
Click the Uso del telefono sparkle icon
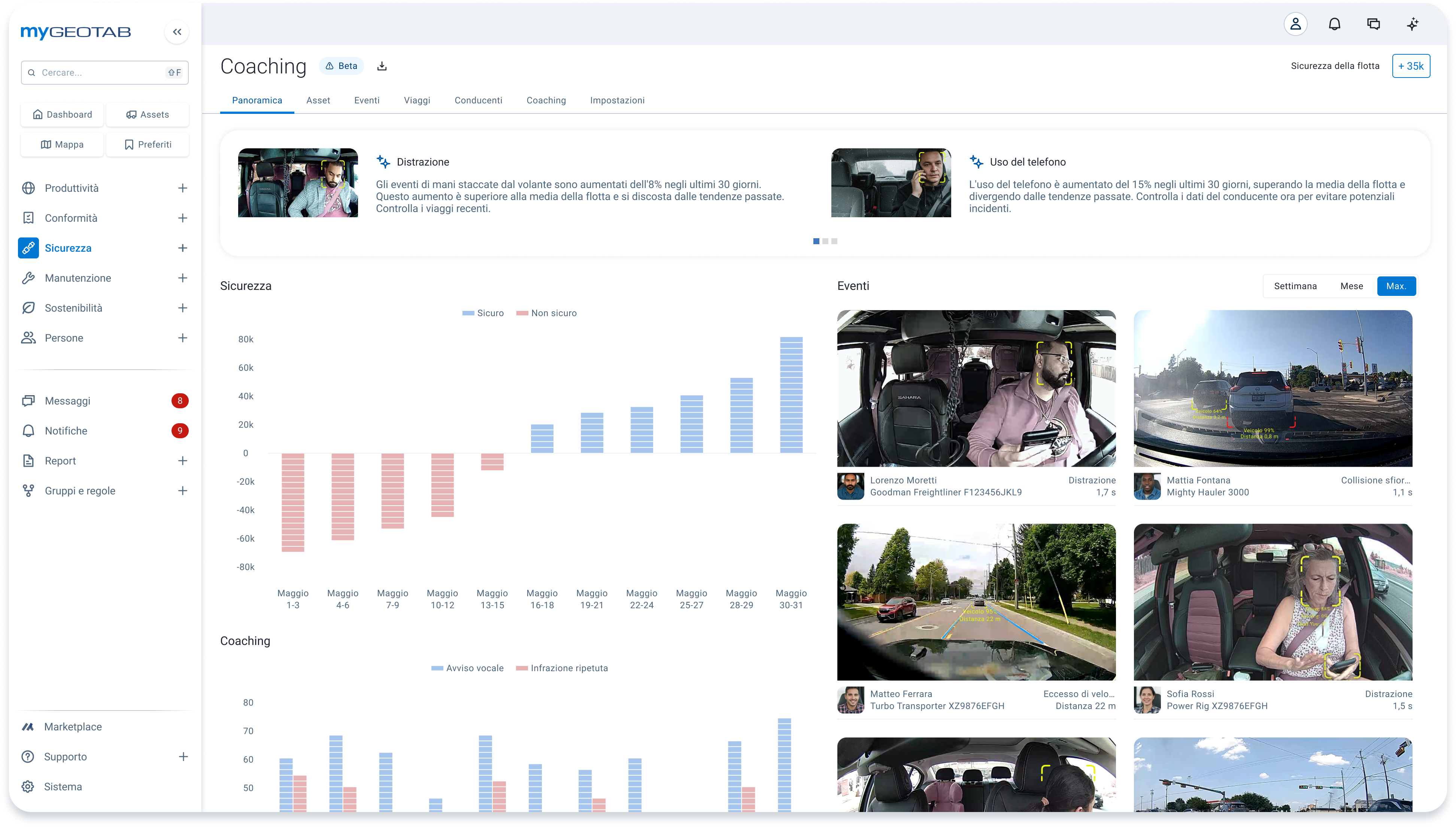click(976, 162)
